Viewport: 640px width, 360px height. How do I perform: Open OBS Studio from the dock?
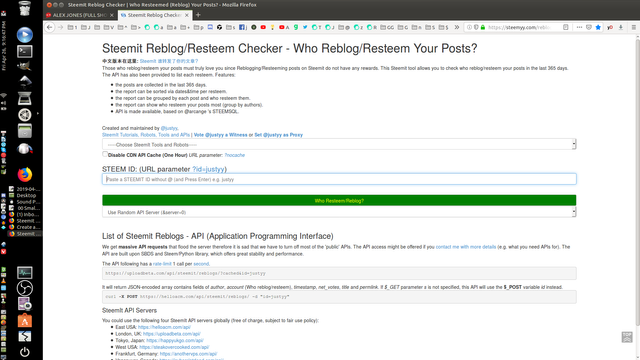pos(24,288)
